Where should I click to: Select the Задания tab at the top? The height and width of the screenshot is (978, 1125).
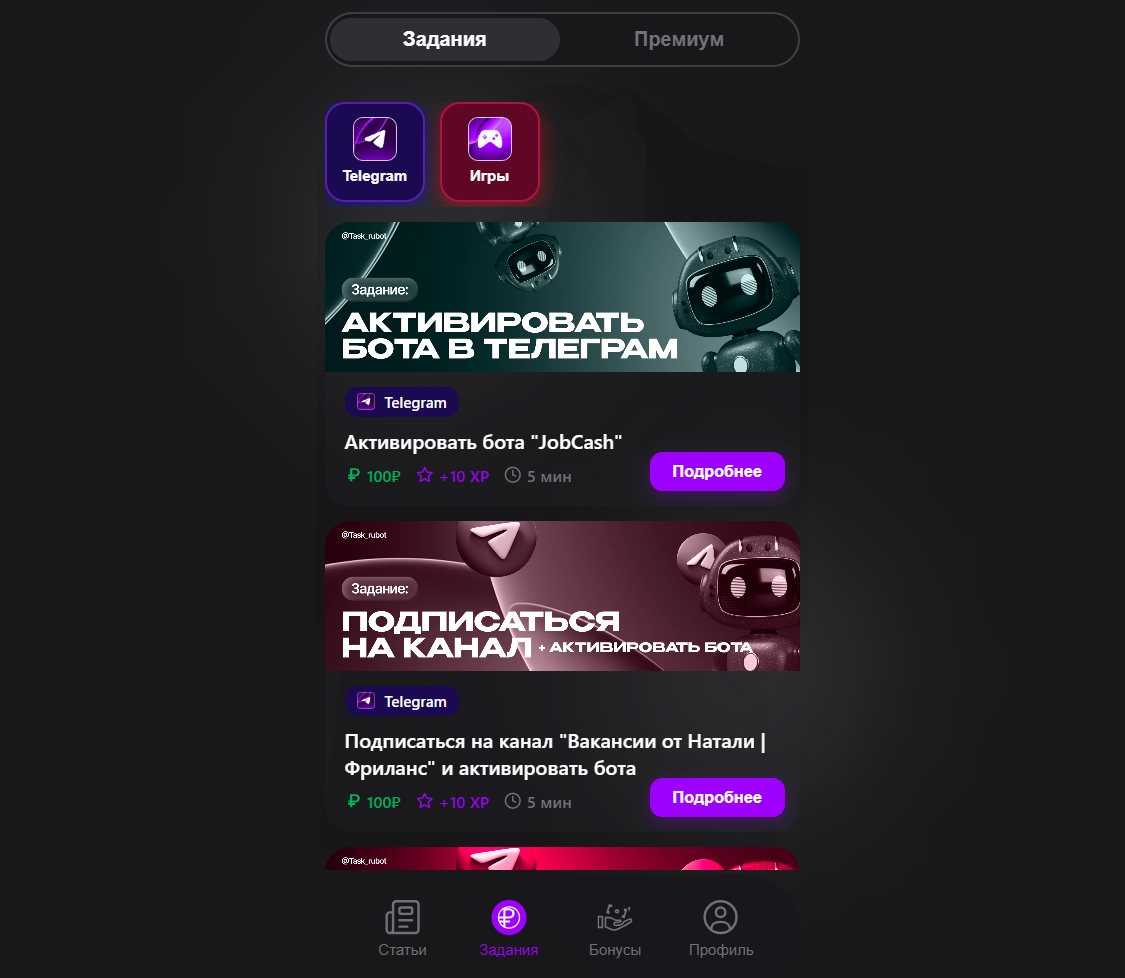point(444,39)
